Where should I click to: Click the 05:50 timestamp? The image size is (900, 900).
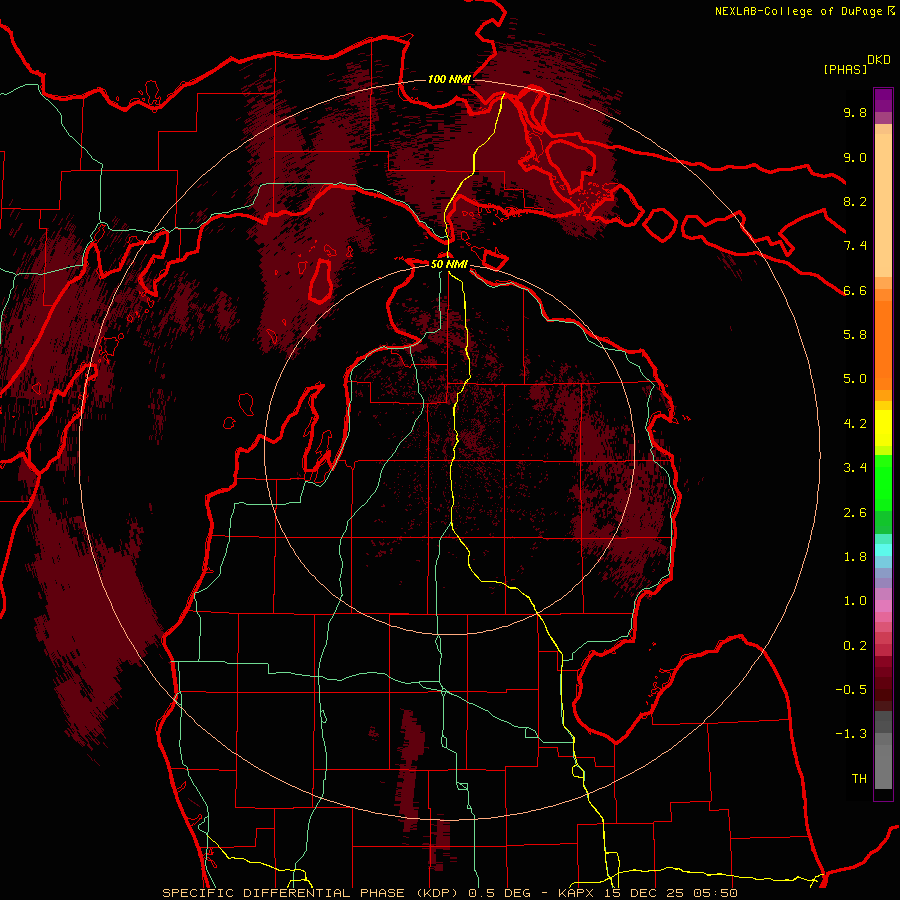715,893
